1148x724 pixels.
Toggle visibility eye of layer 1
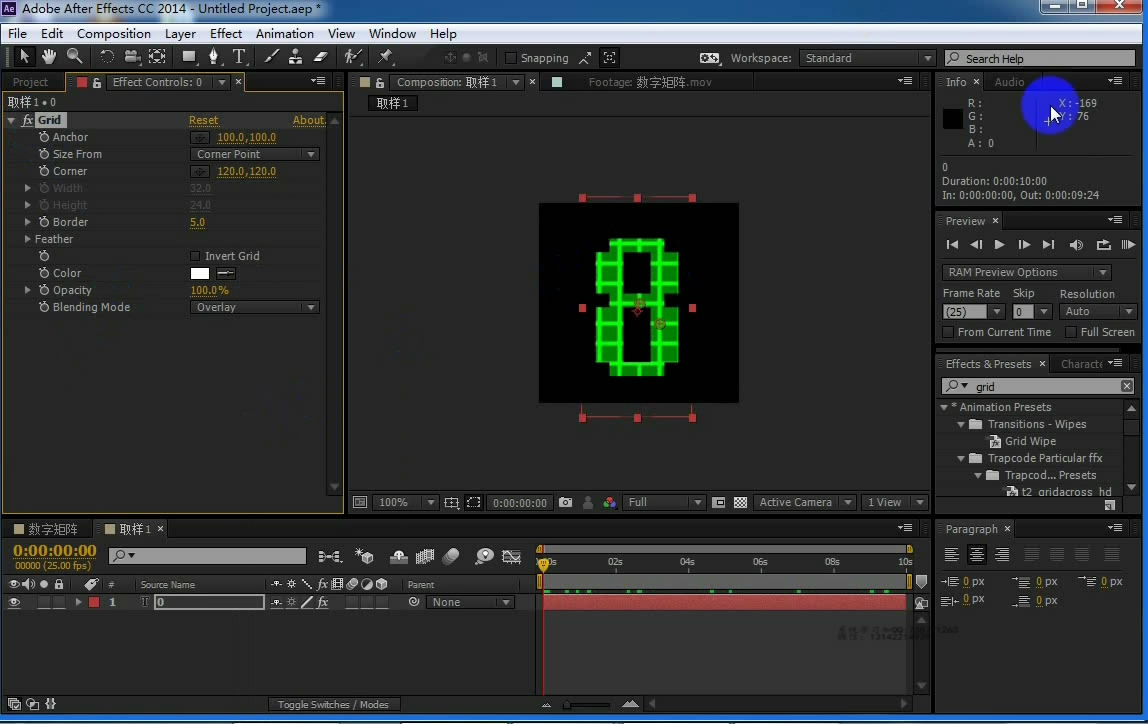(x=14, y=602)
